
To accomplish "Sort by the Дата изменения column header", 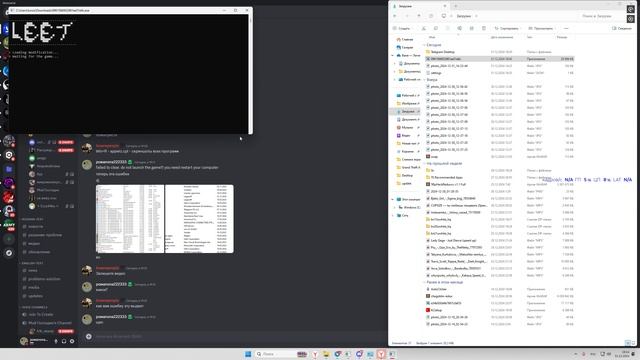I will pos(502,37).
